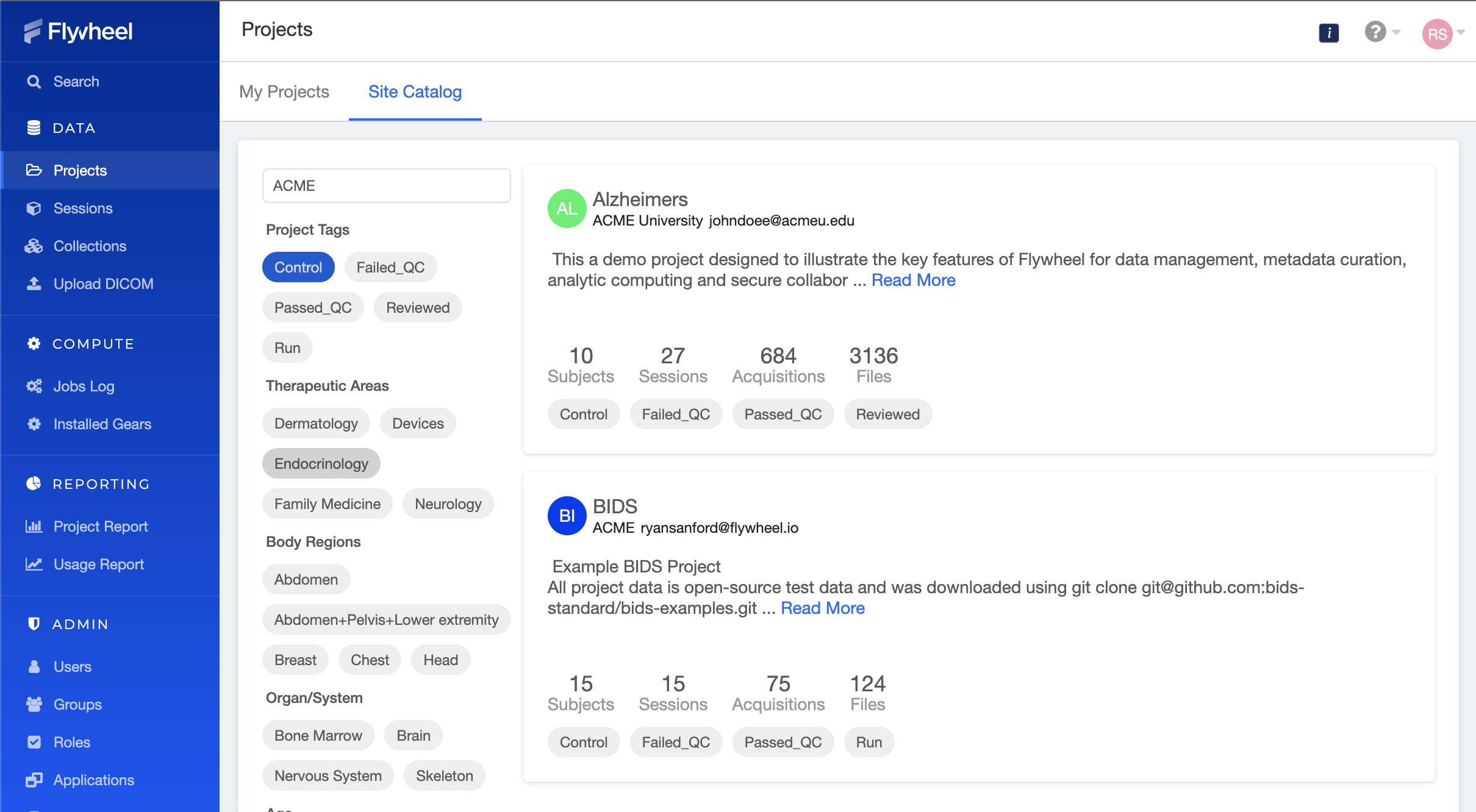Screen dimensions: 1476x812
Task: Open the RS user avatar menu
Action: pos(1442,34)
